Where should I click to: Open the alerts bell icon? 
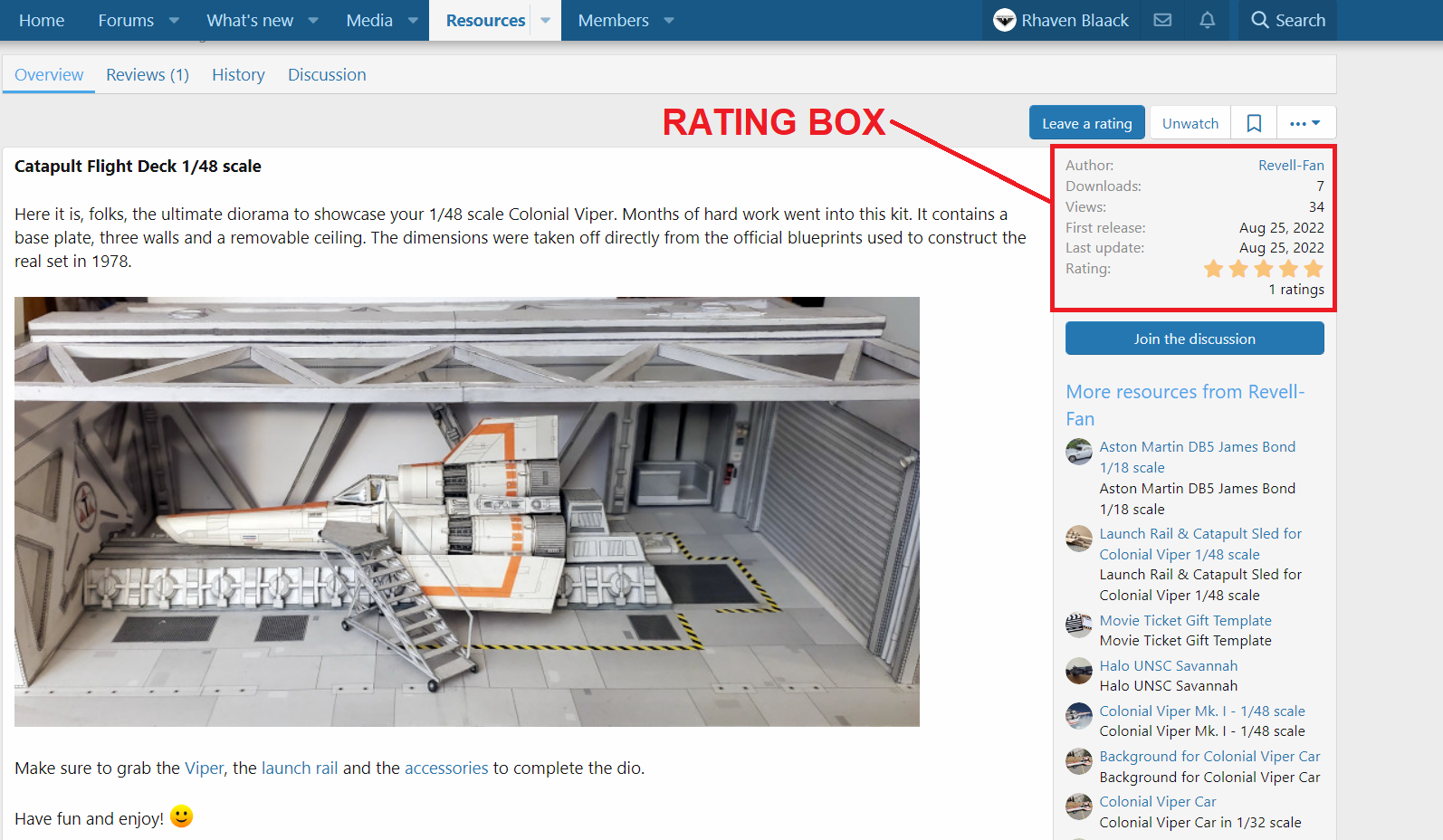(x=1207, y=20)
